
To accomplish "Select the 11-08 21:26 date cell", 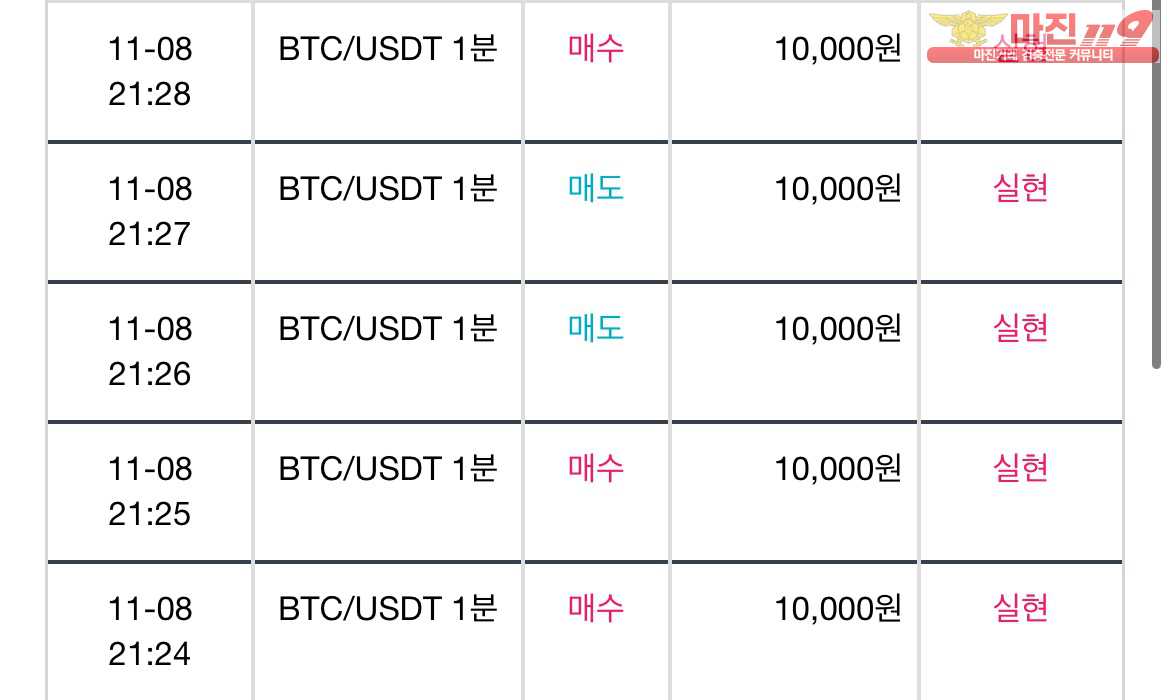I will pos(149,351).
